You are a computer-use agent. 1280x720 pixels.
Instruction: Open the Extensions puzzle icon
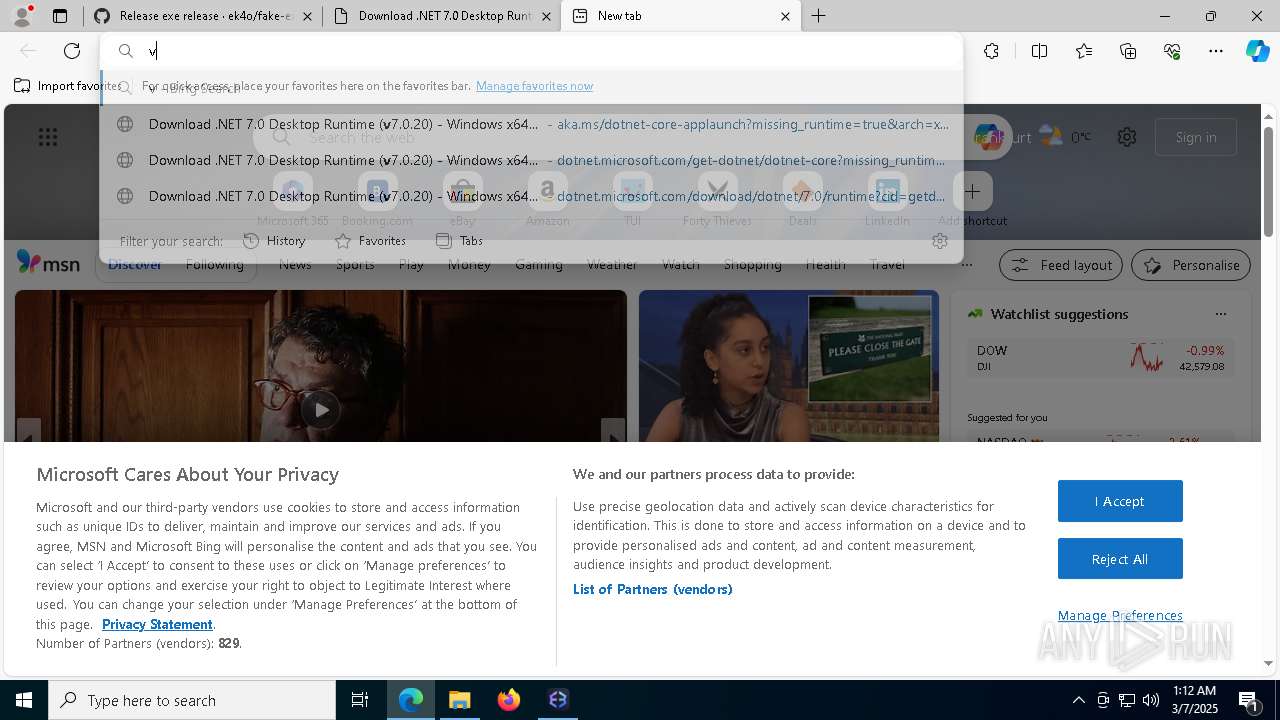(x=991, y=51)
